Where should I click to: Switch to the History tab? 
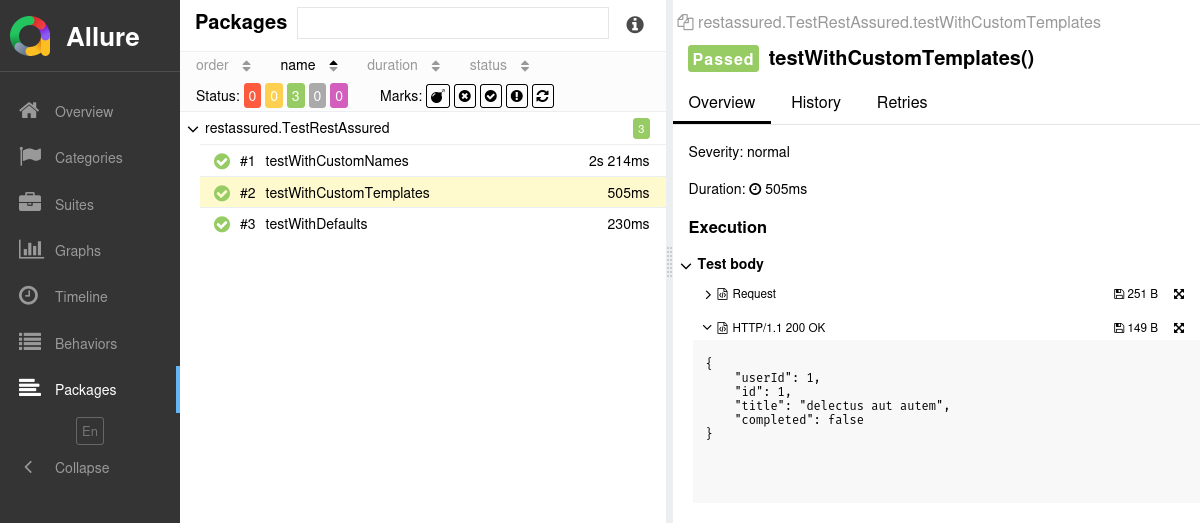tap(815, 102)
